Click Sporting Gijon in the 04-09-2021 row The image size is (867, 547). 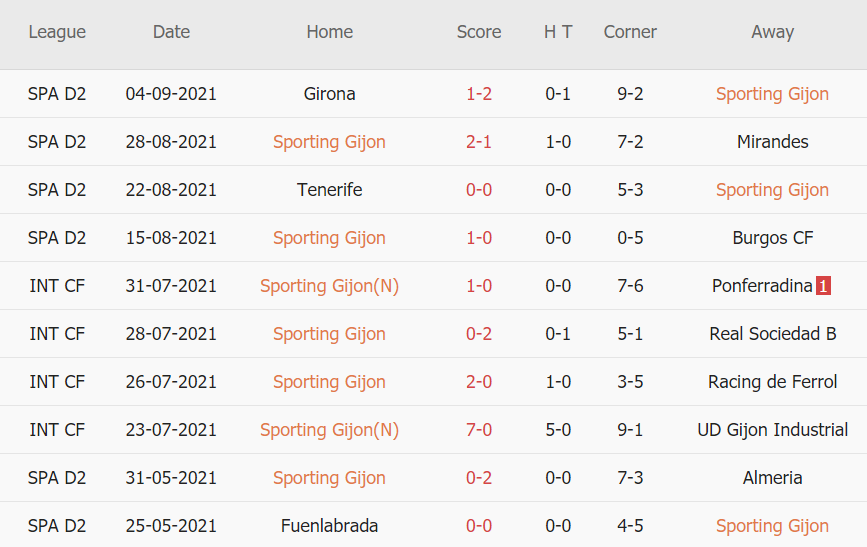(x=772, y=94)
